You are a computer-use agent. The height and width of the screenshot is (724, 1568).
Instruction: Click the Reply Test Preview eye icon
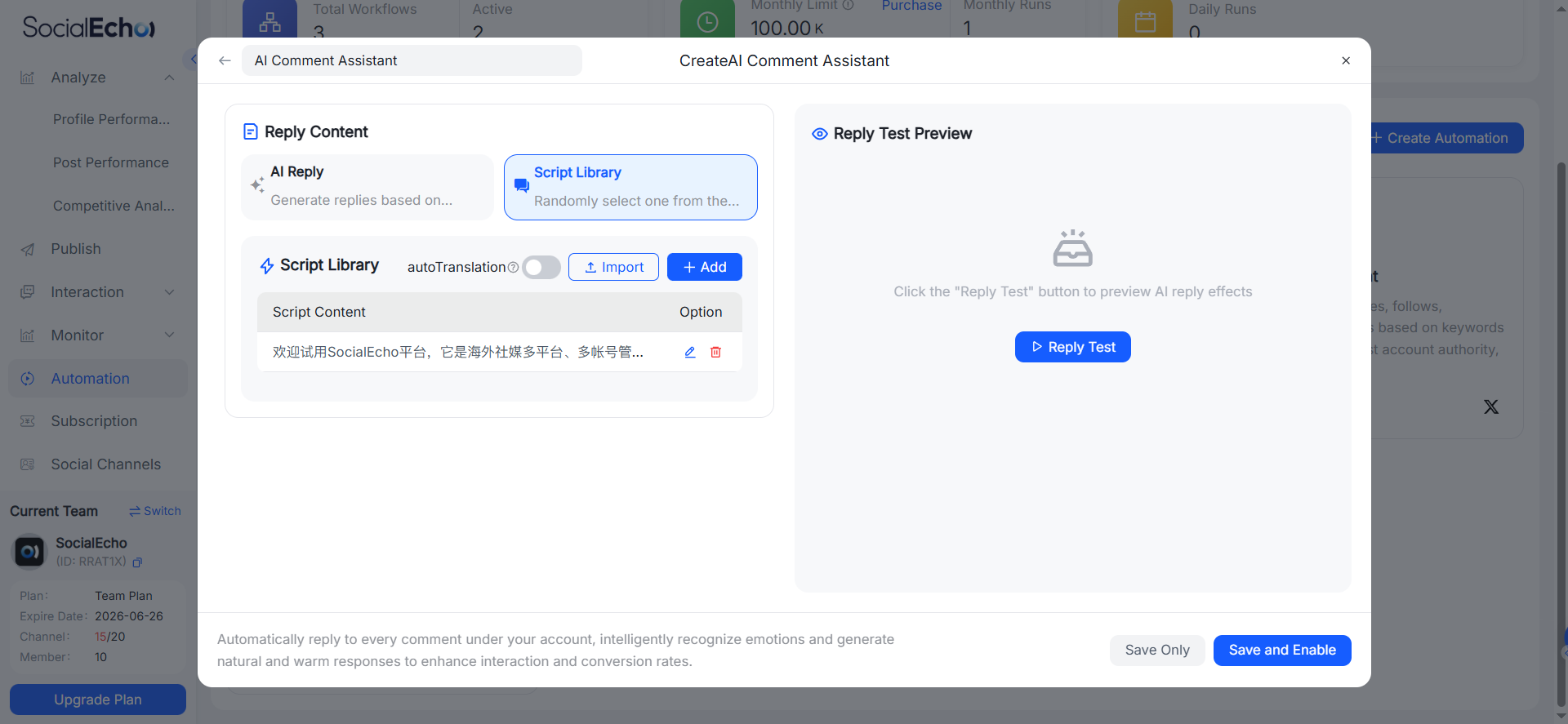820,134
